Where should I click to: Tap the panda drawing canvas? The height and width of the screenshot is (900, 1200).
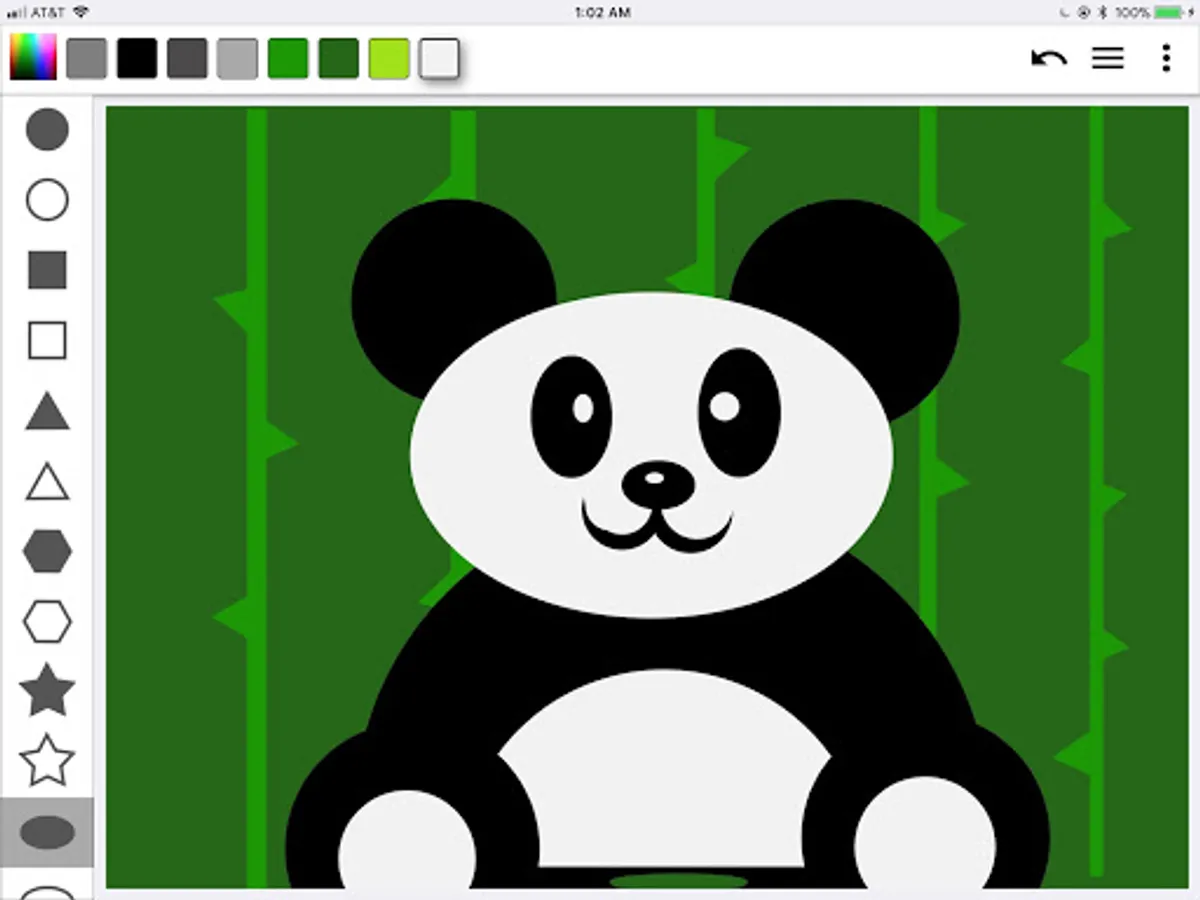click(647, 497)
